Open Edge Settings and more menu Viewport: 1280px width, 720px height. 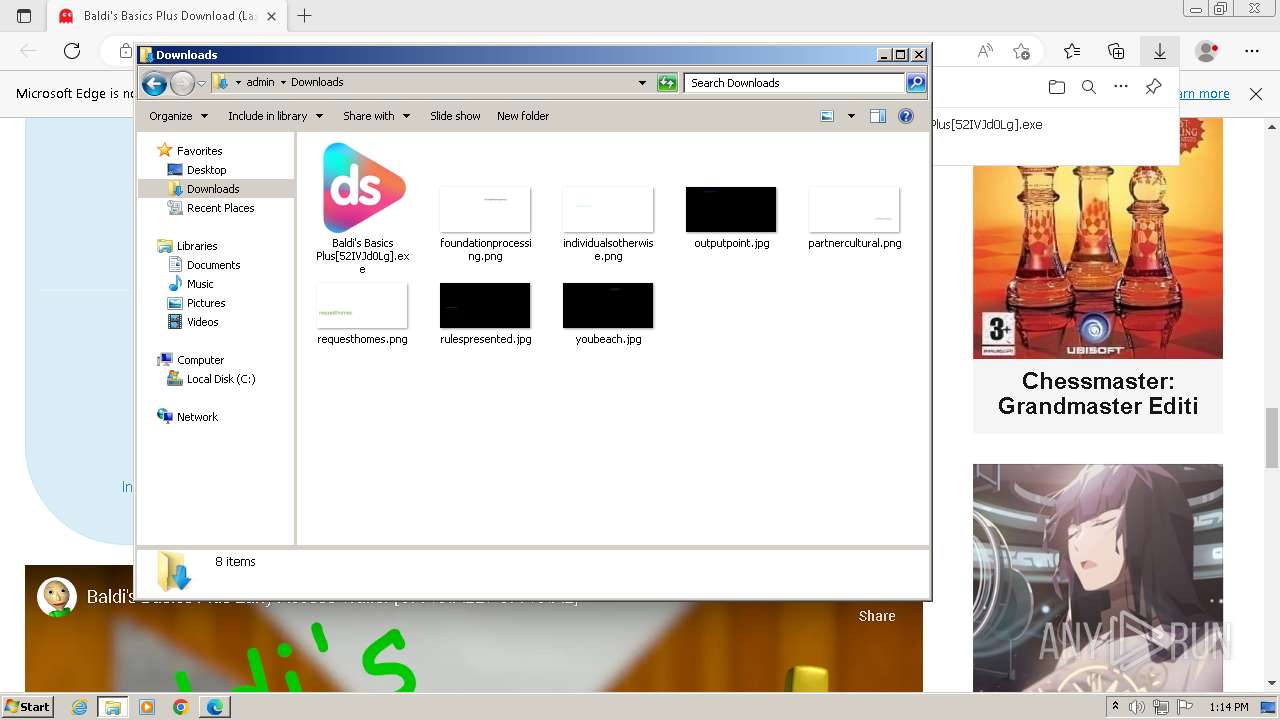point(1252,51)
